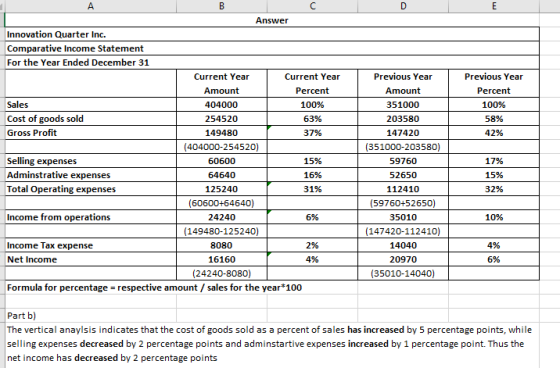This screenshot has width=560, height=368.
Task: Select the 63% cell
Action: coord(312,118)
